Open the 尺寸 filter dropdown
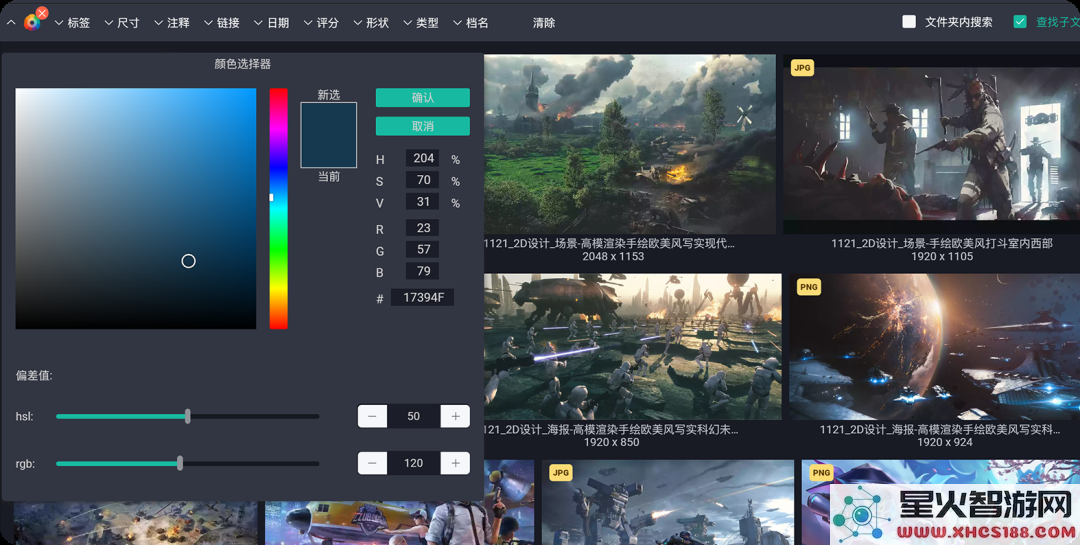Viewport: 1080px width, 545px height. pyautogui.click(x=122, y=23)
